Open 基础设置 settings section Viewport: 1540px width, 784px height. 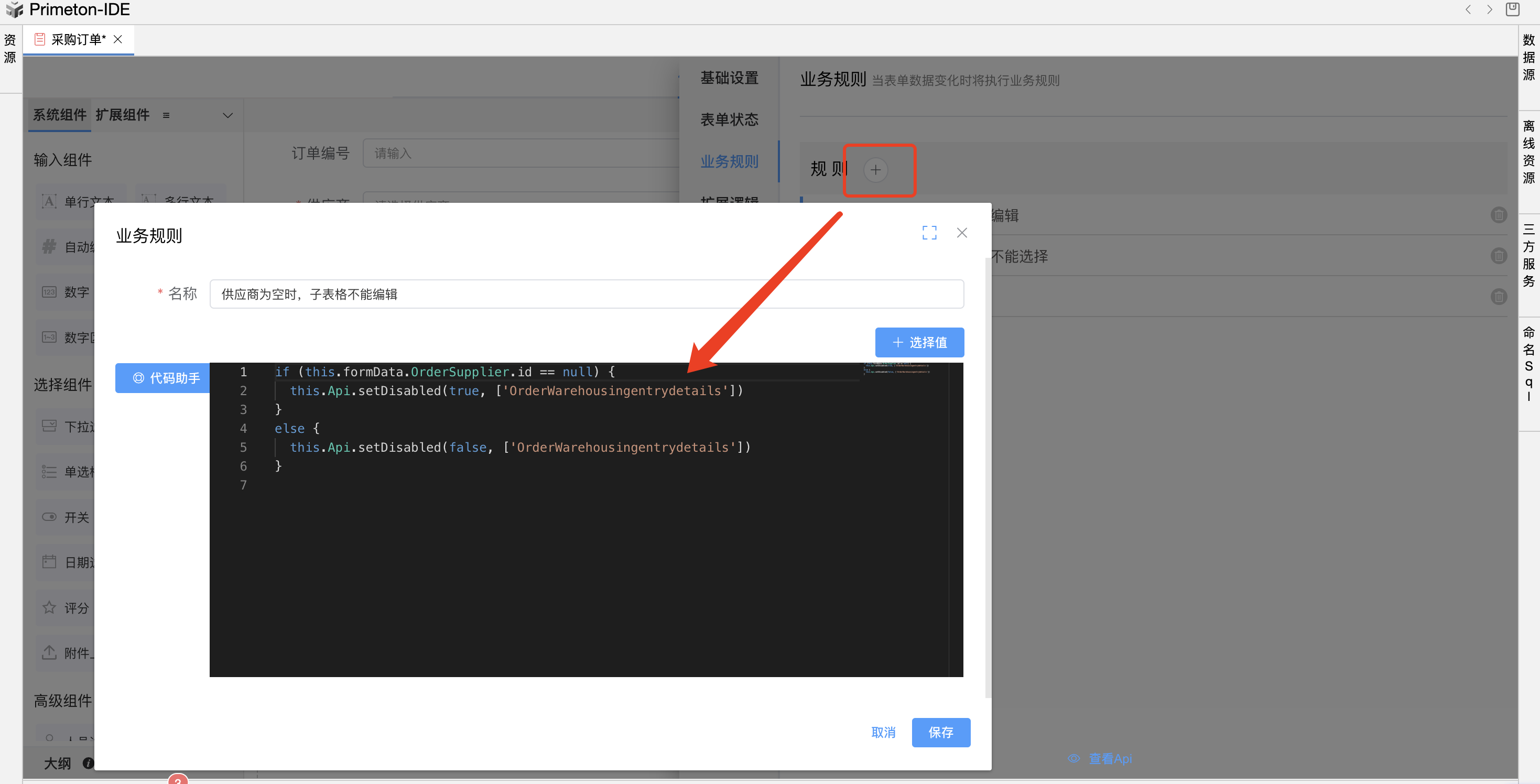[x=729, y=78]
